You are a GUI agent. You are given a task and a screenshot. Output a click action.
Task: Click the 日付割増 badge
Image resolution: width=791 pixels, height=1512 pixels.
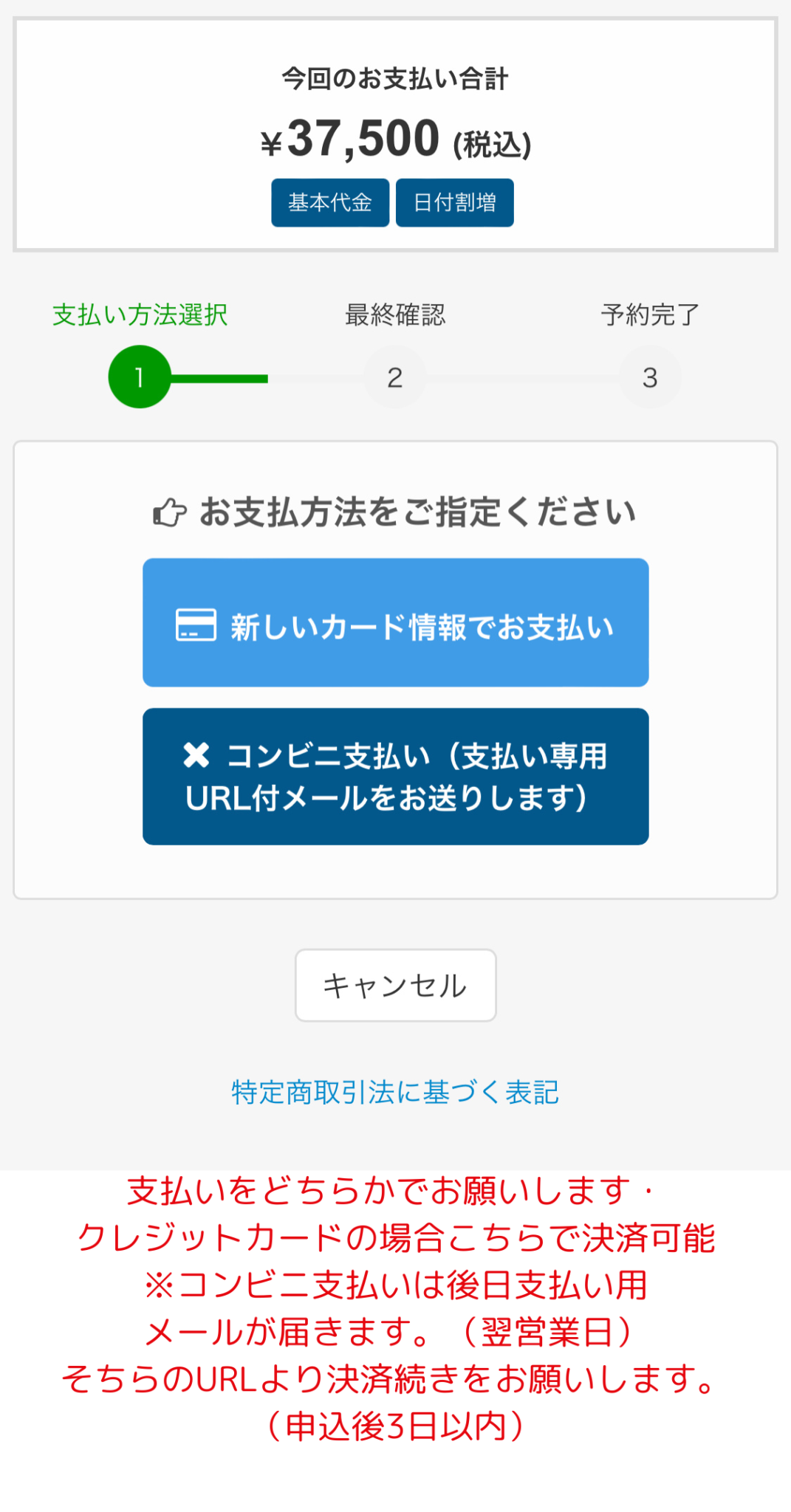point(454,202)
